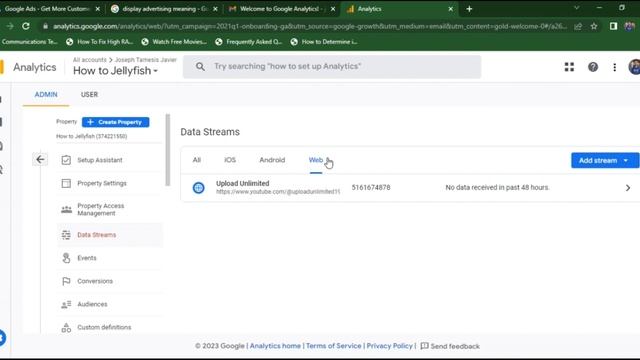
Task: Click the Upload Unlimited stream name
Action: click(x=242, y=183)
